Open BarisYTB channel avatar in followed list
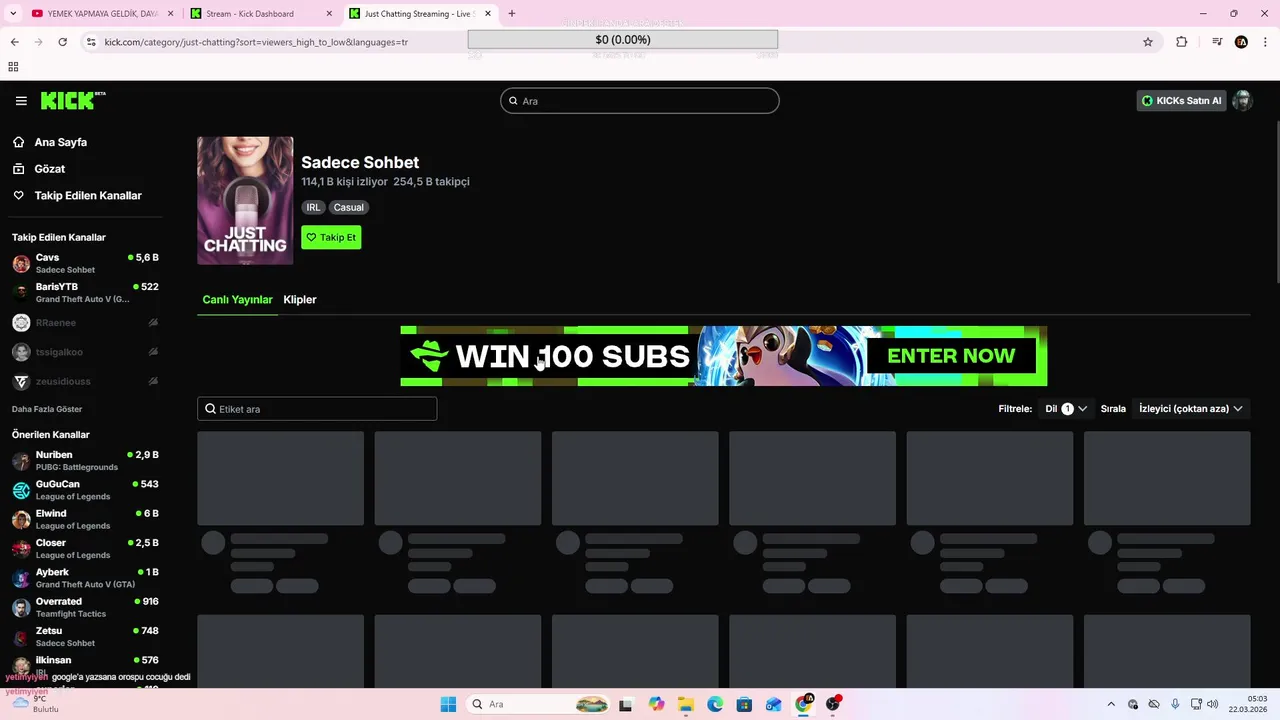Viewport: 1280px width, 720px height. click(x=21, y=293)
